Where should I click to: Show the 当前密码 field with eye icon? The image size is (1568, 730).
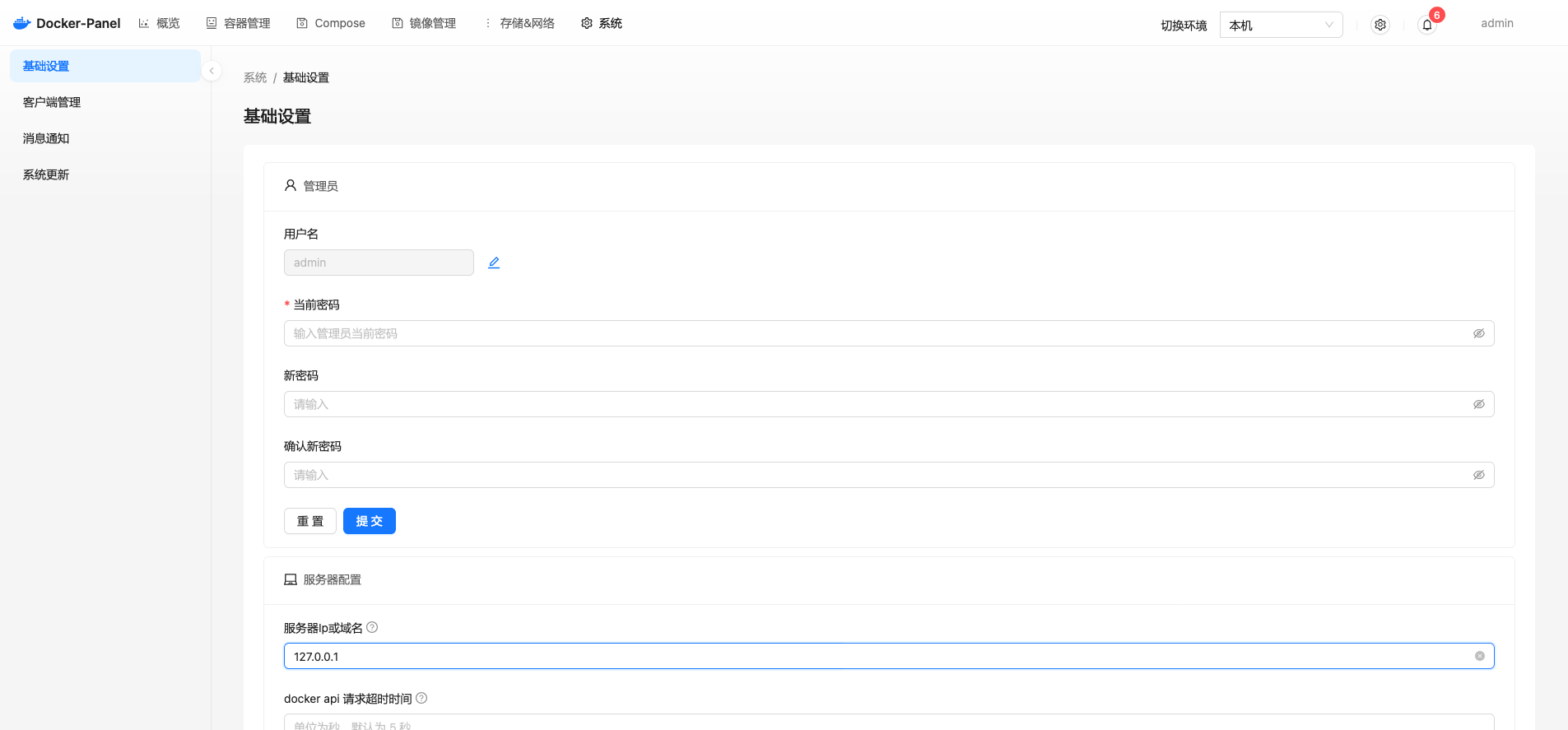(x=1478, y=333)
